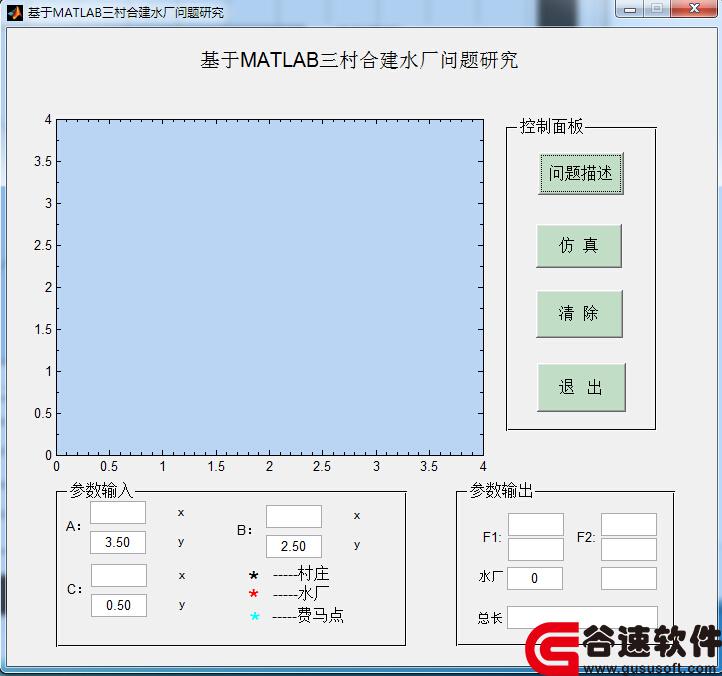Screen dimensions: 722x676
Task: Select the 水厂 output field showing 0
Action: coord(535,578)
